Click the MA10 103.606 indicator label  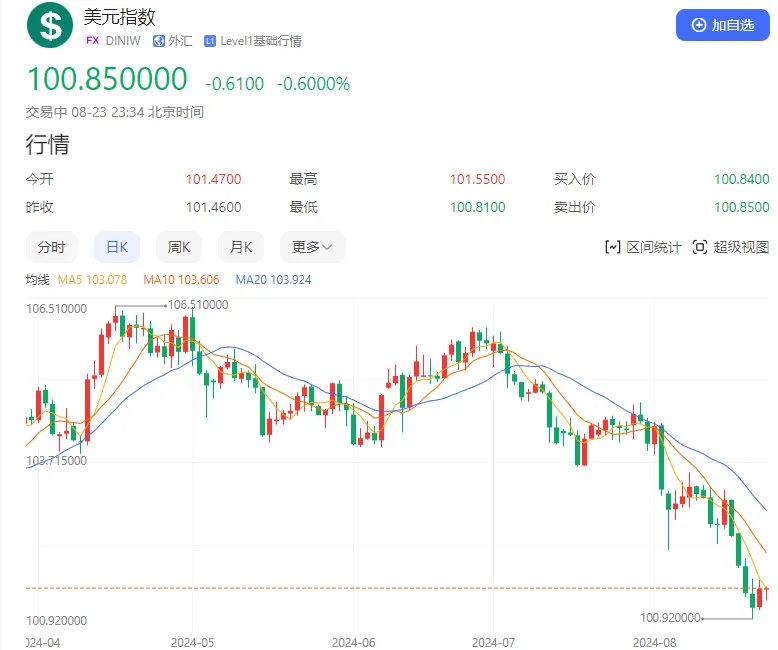(x=181, y=280)
